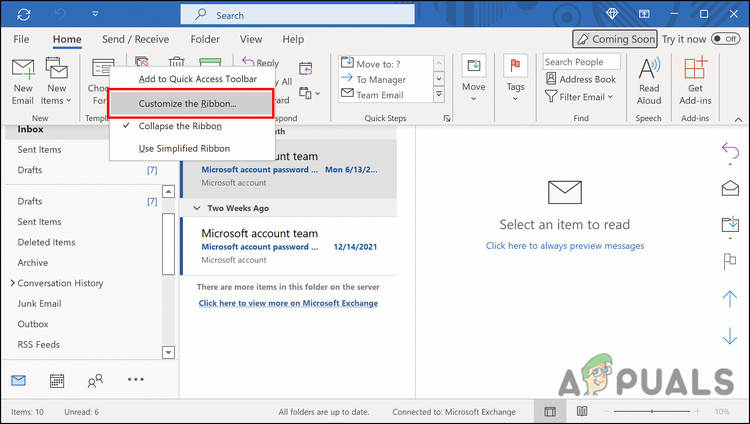Image resolution: width=750 pixels, height=424 pixels.
Task: Choose Customize the Ribbon... menu entry
Action: 191,103
